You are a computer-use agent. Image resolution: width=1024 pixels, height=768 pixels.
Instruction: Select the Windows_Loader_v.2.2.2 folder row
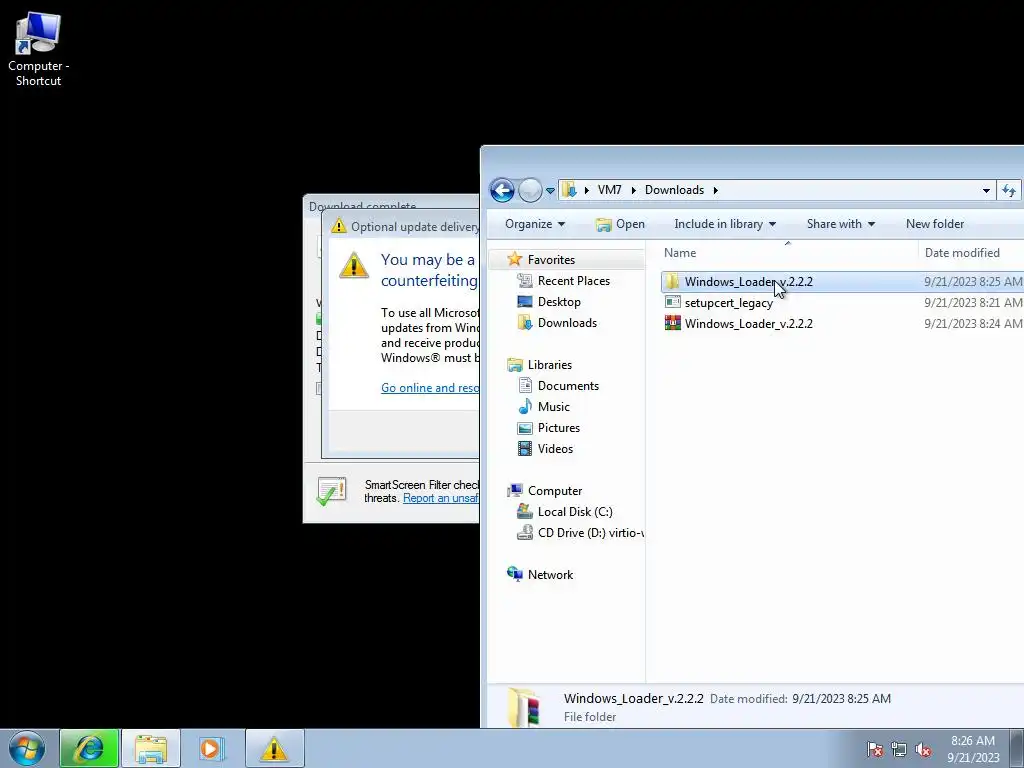[x=842, y=282]
